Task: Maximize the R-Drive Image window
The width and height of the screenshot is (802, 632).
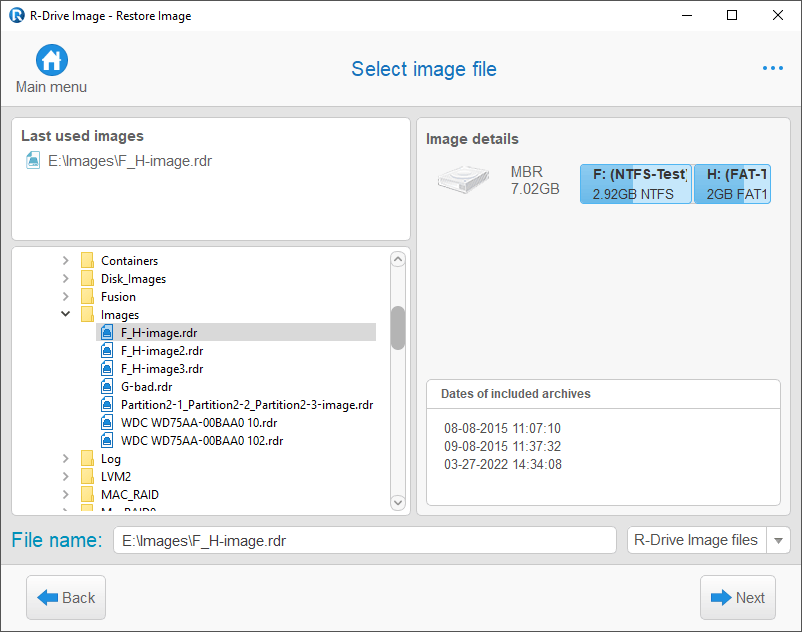Action: 732,15
